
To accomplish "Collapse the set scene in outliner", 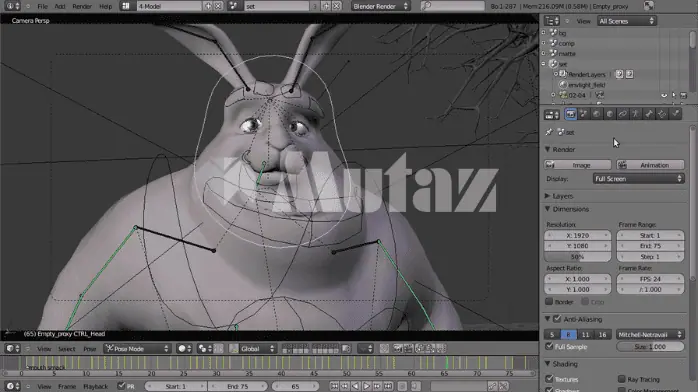I will pos(544,64).
